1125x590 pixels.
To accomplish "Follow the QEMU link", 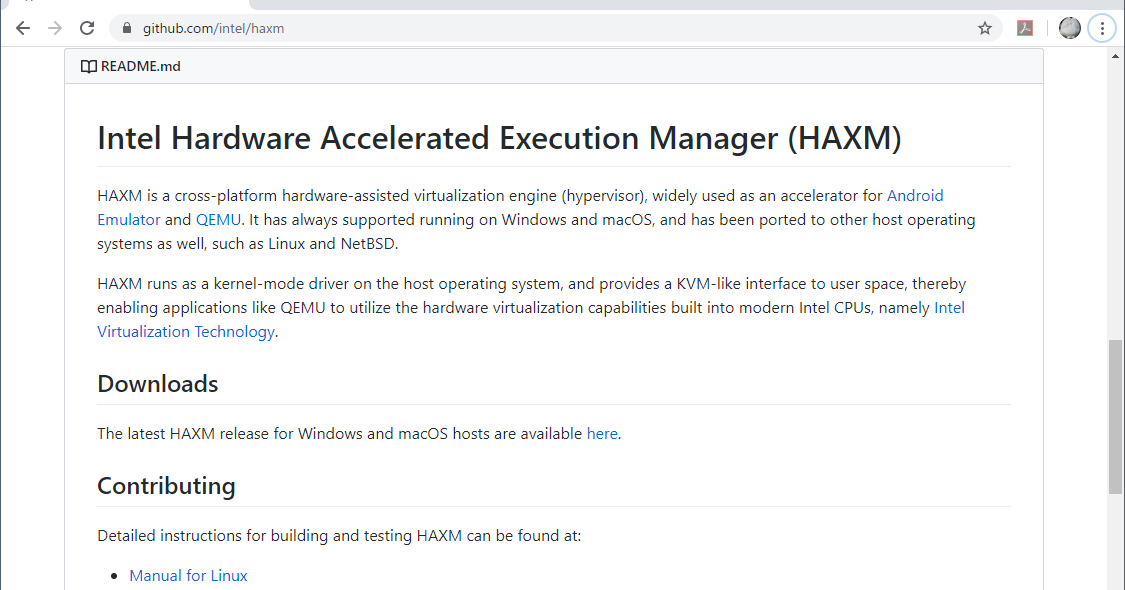I will point(218,219).
